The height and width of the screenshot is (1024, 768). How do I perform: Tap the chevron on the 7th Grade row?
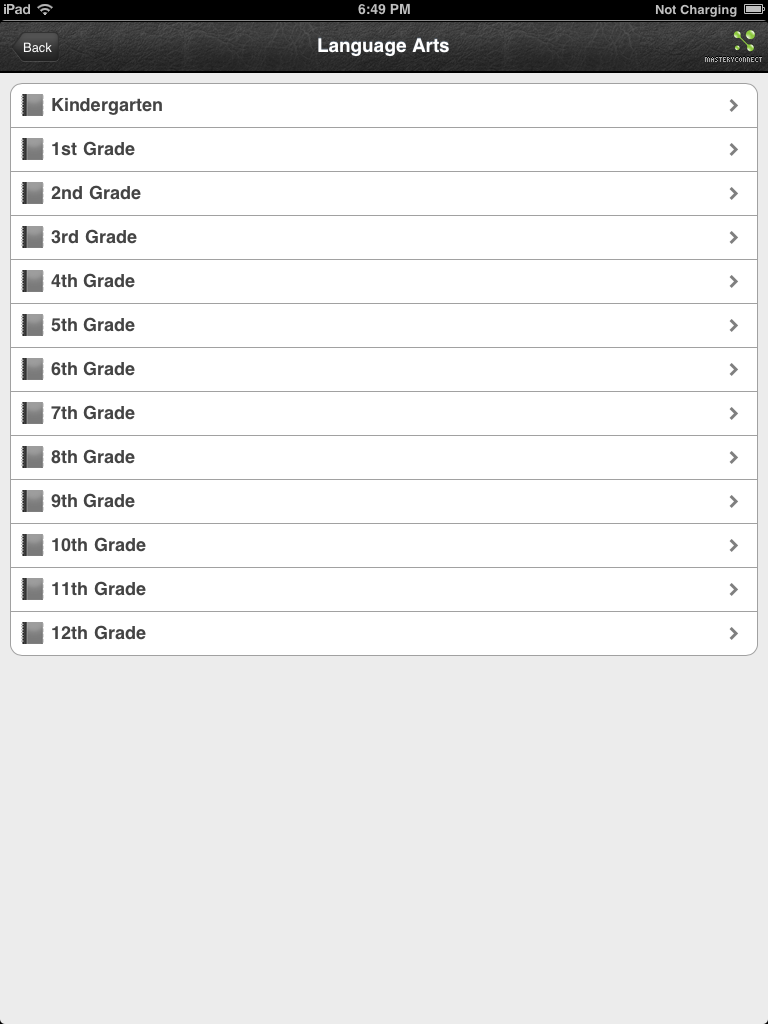coord(734,413)
